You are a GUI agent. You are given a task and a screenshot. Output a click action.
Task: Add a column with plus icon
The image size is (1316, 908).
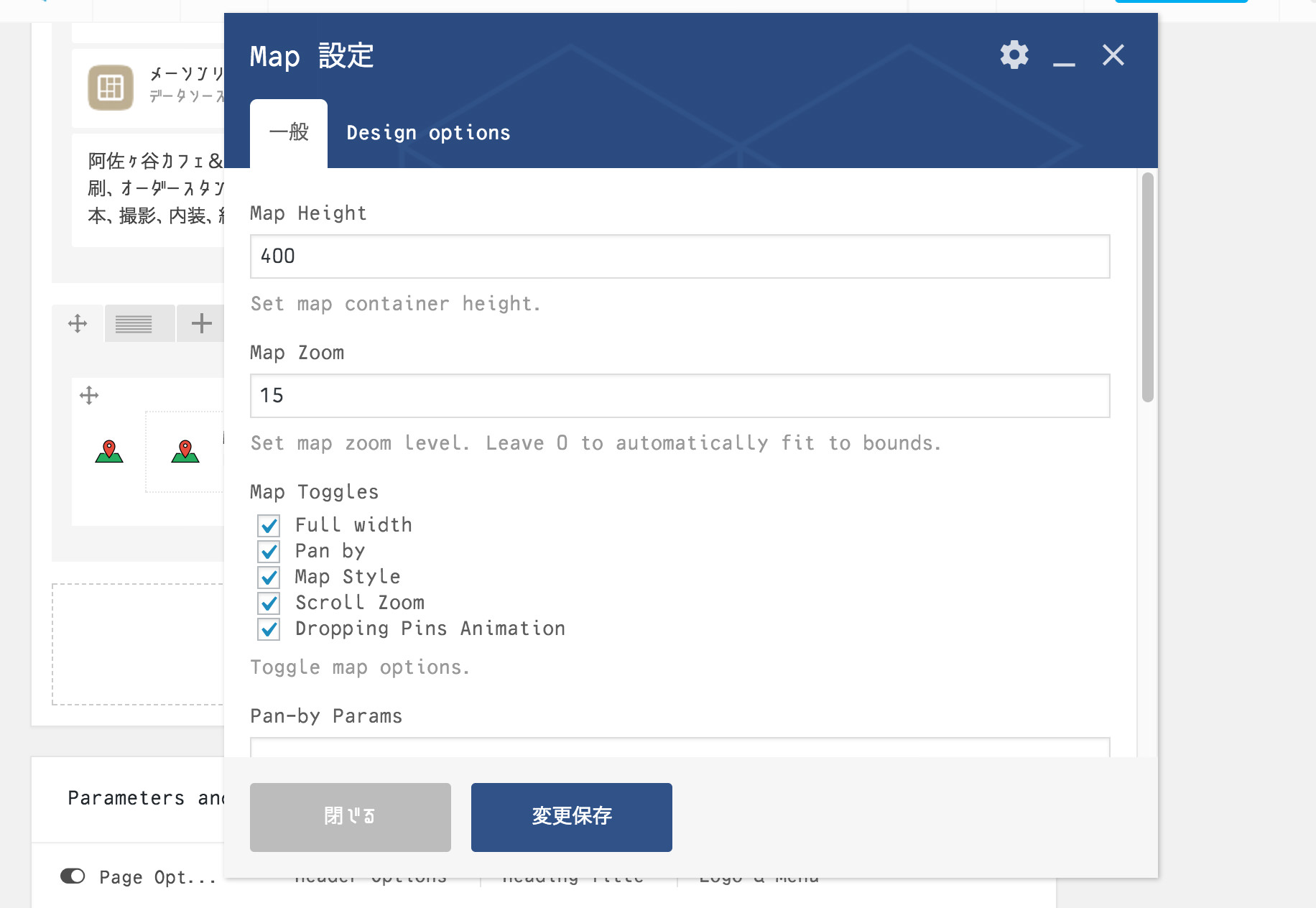point(201,323)
